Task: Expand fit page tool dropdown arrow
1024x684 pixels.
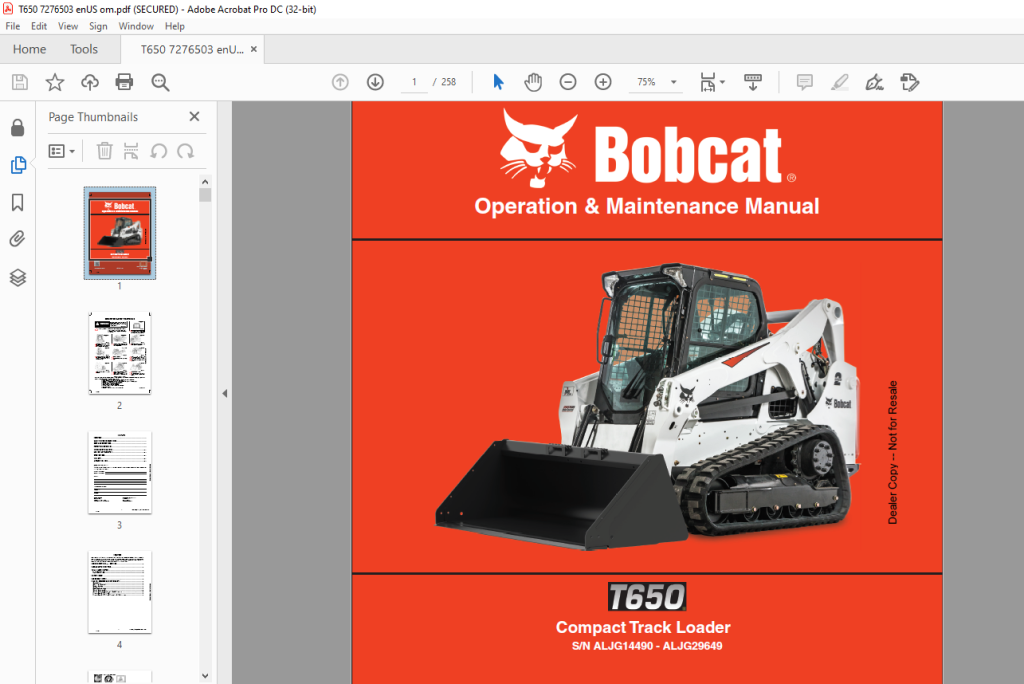Action: click(722, 82)
